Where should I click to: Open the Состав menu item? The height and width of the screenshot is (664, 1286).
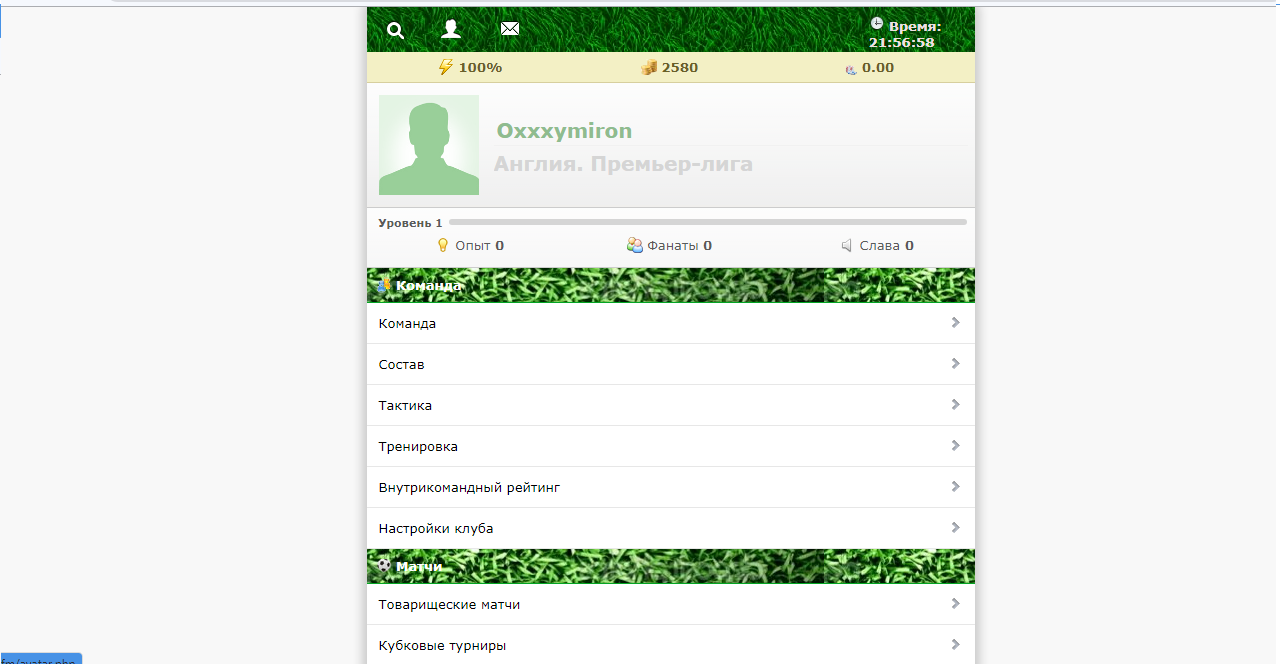402,364
